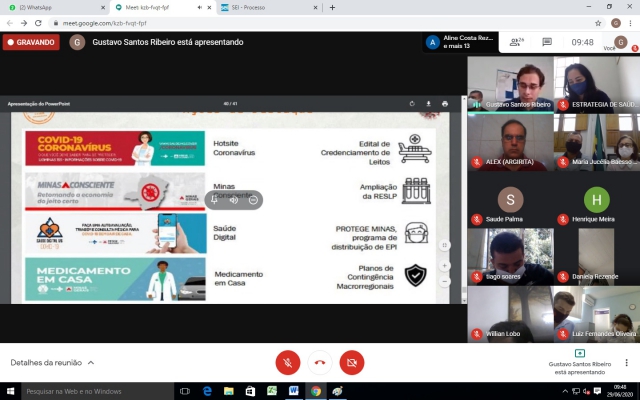The width and height of the screenshot is (640, 400).
Task: Open Microsoft Store from taskbar
Action: tap(250, 391)
